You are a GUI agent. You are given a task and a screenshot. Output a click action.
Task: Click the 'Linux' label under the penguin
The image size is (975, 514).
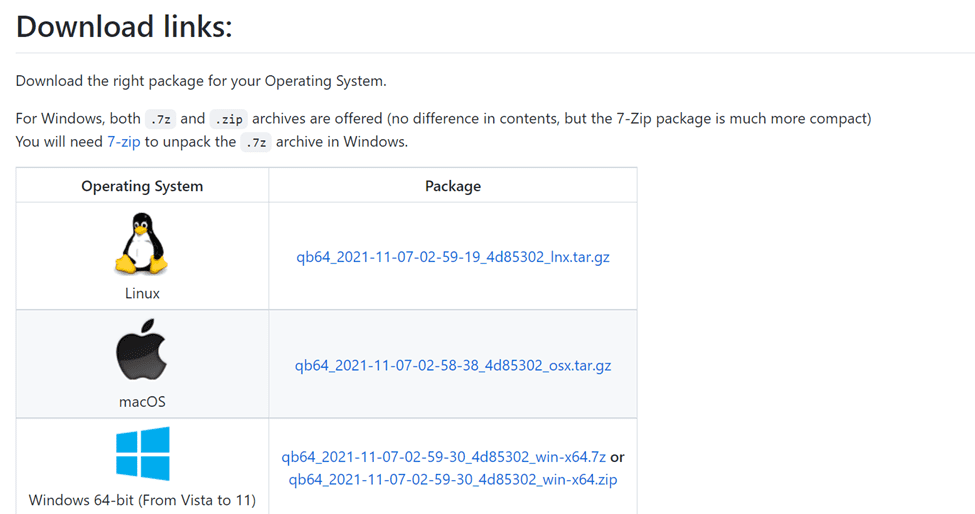click(x=142, y=293)
